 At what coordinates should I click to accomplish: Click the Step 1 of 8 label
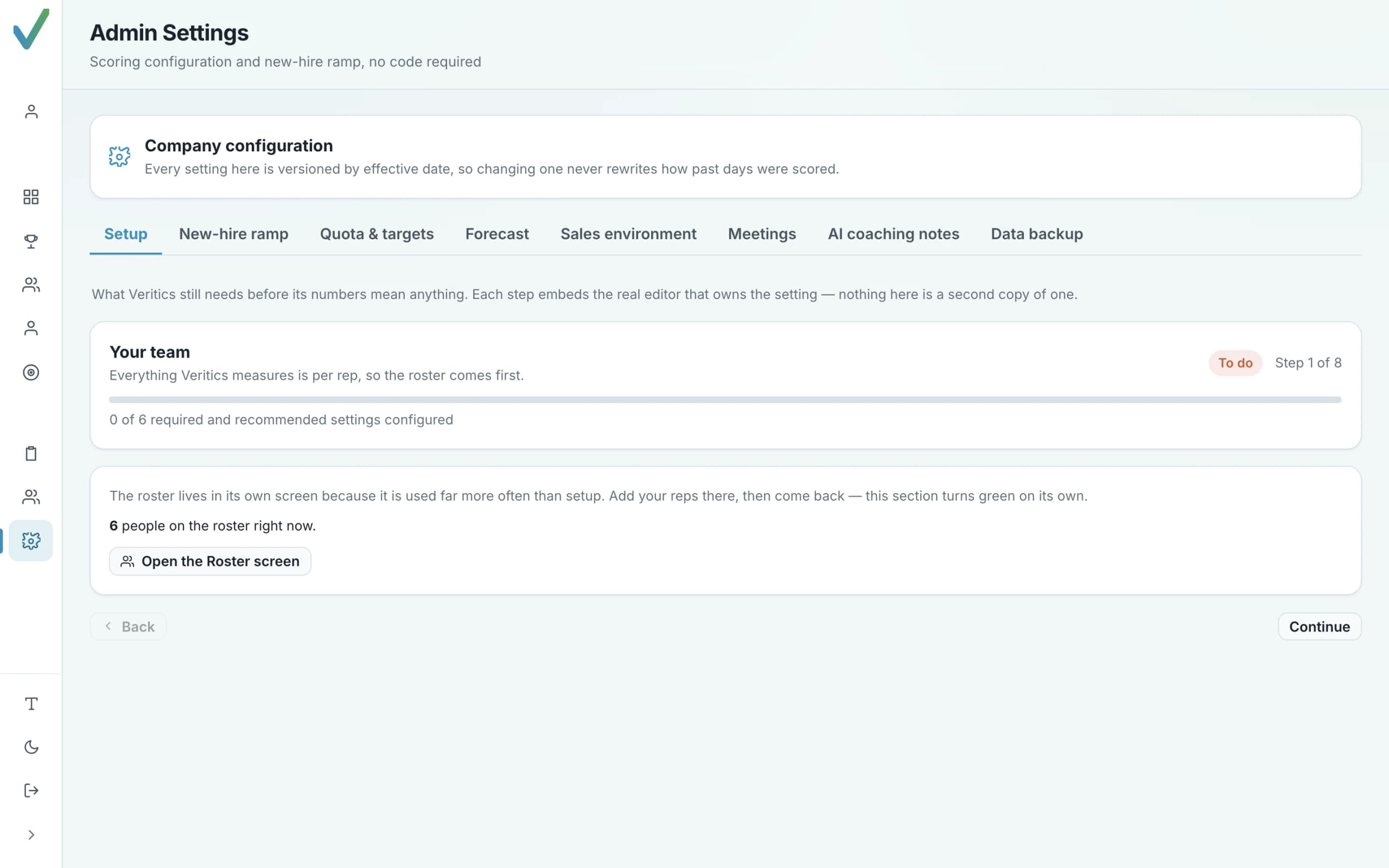[1308, 363]
